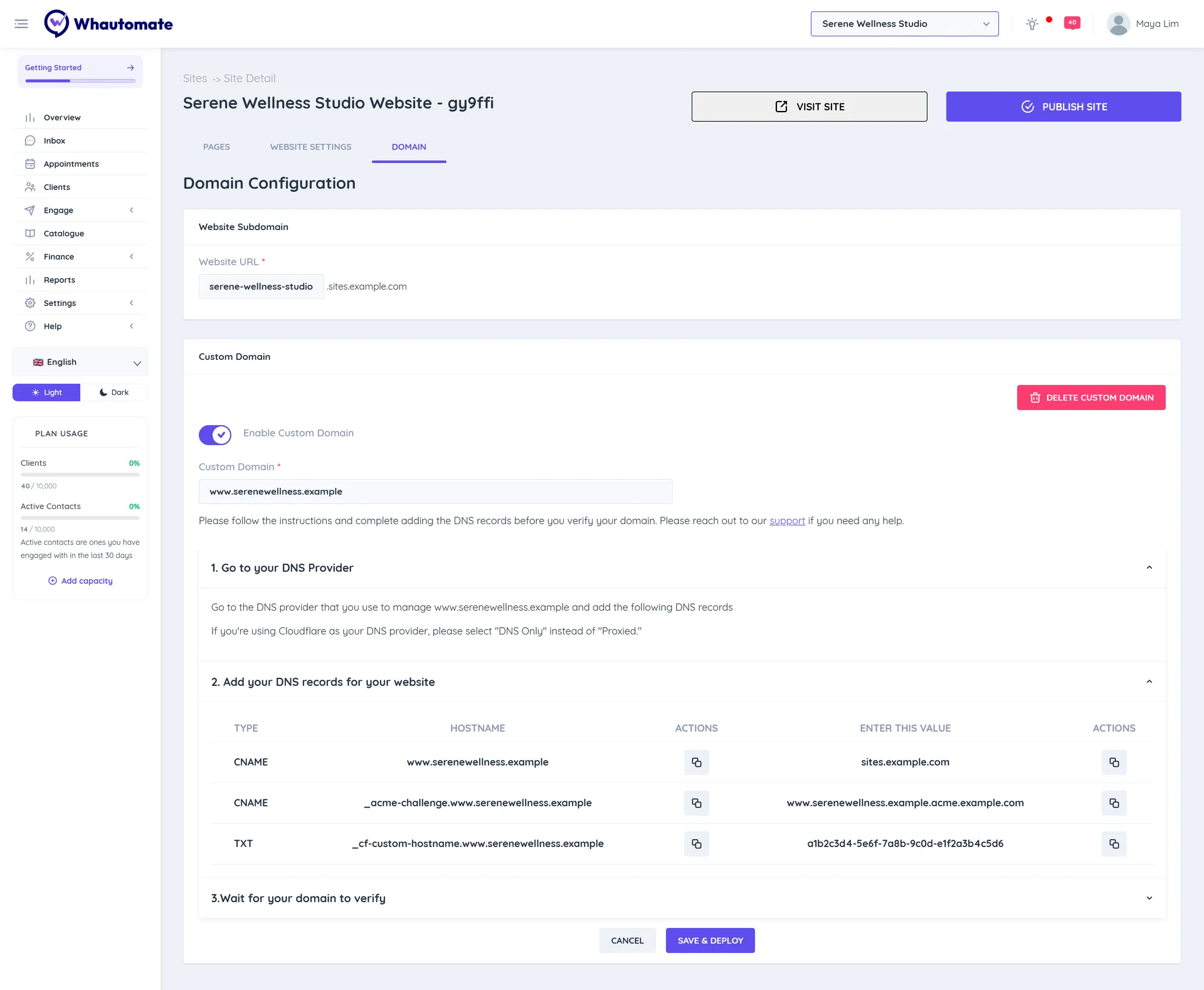Image resolution: width=1204 pixels, height=990 pixels.
Task: Select the DOMAIN tab
Action: click(x=409, y=147)
